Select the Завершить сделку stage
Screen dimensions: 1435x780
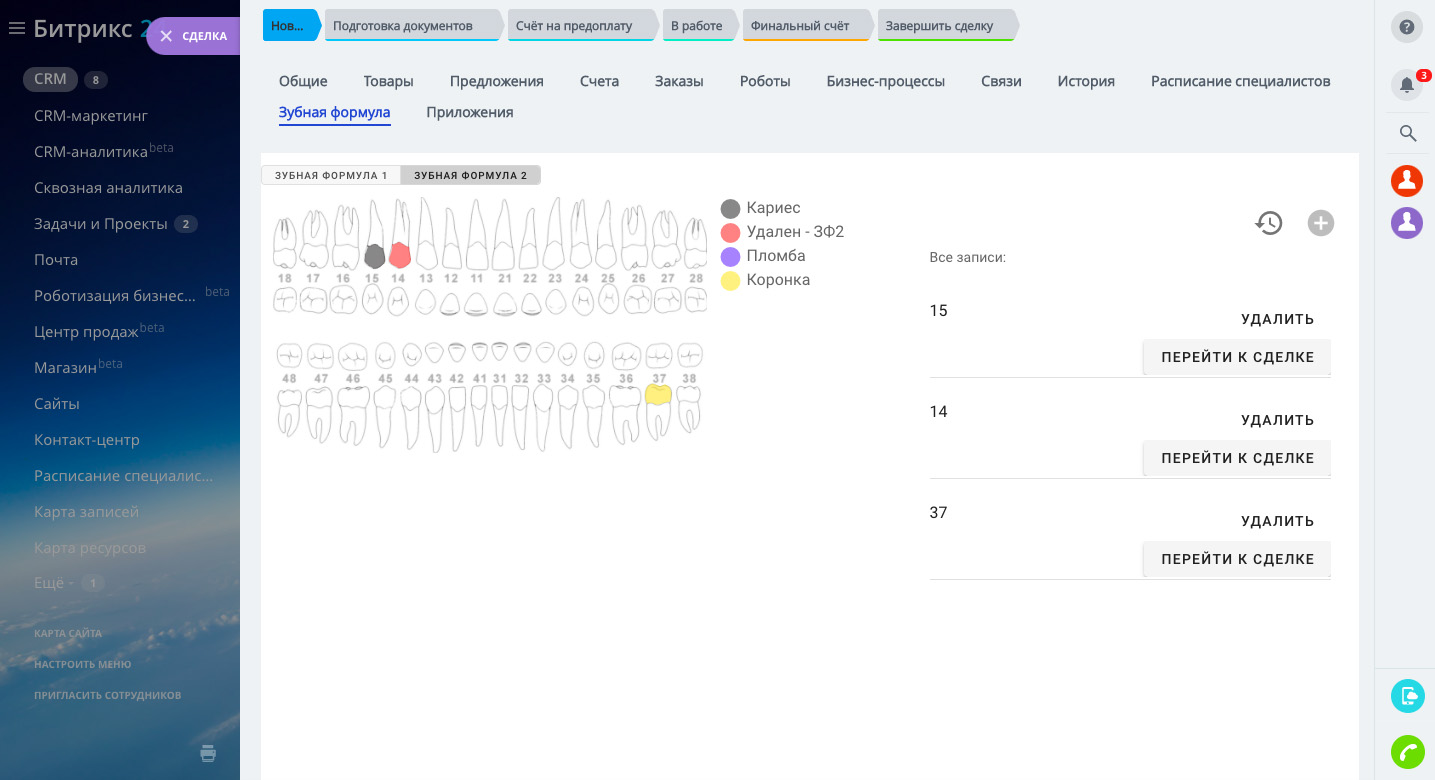[944, 26]
